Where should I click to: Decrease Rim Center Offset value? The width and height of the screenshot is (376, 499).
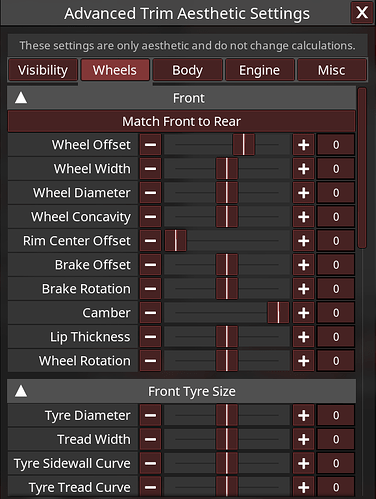click(x=150, y=241)
